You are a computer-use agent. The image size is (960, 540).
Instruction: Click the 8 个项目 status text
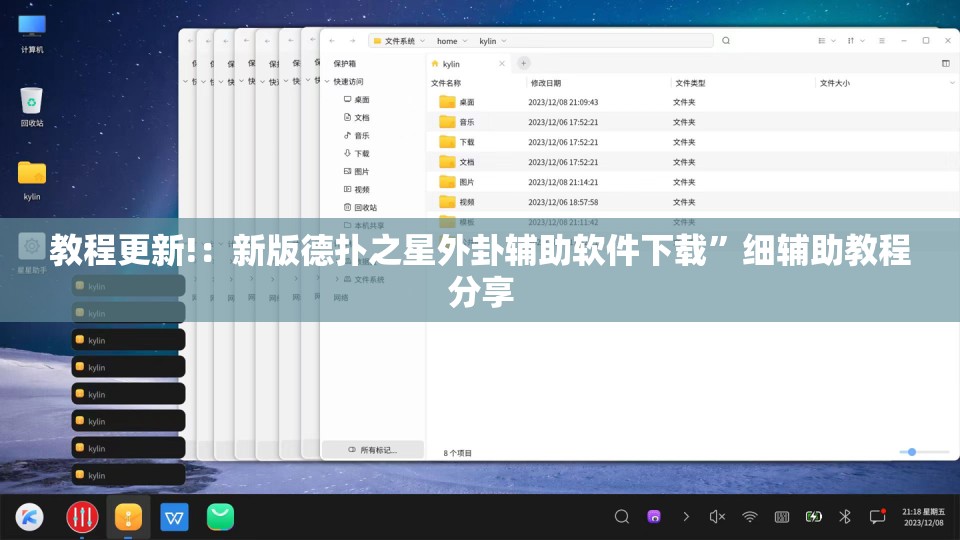tap(457, 453)
